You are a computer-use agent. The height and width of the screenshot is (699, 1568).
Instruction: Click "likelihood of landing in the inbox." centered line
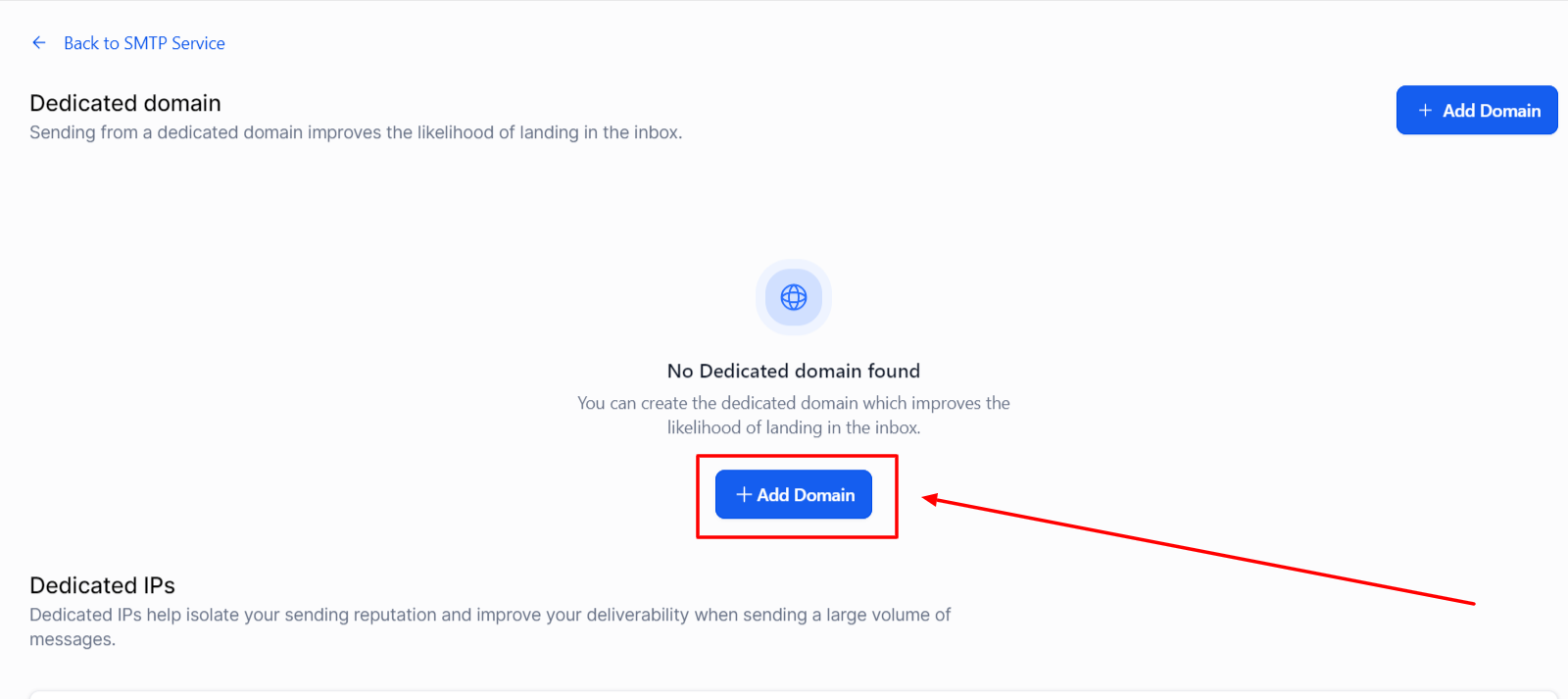[794, 427]
